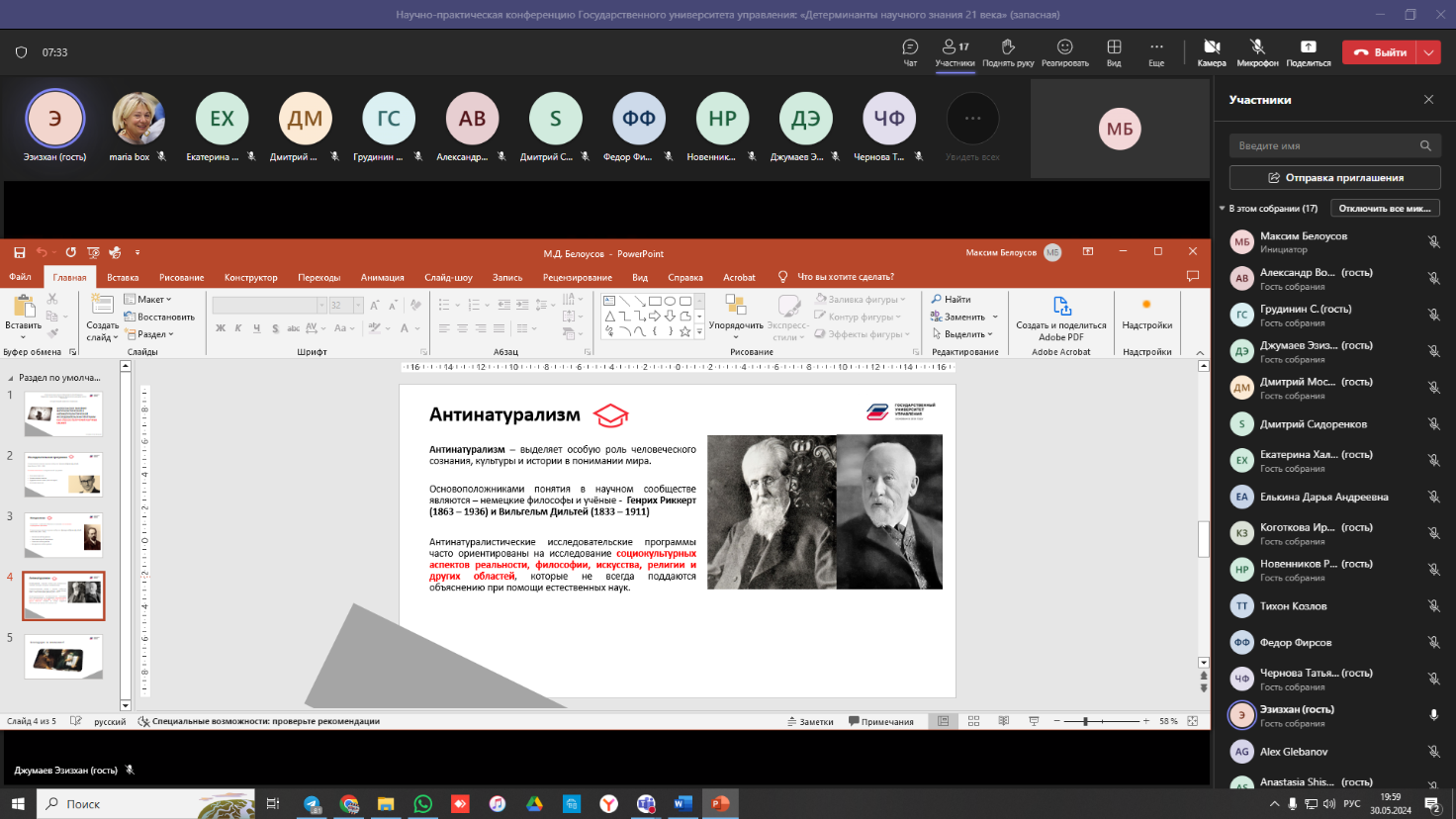Expand the leave meeting options arrow
Image resolution: width=1456 pixels, height=819 pixels.
(x=1429, y=52)
